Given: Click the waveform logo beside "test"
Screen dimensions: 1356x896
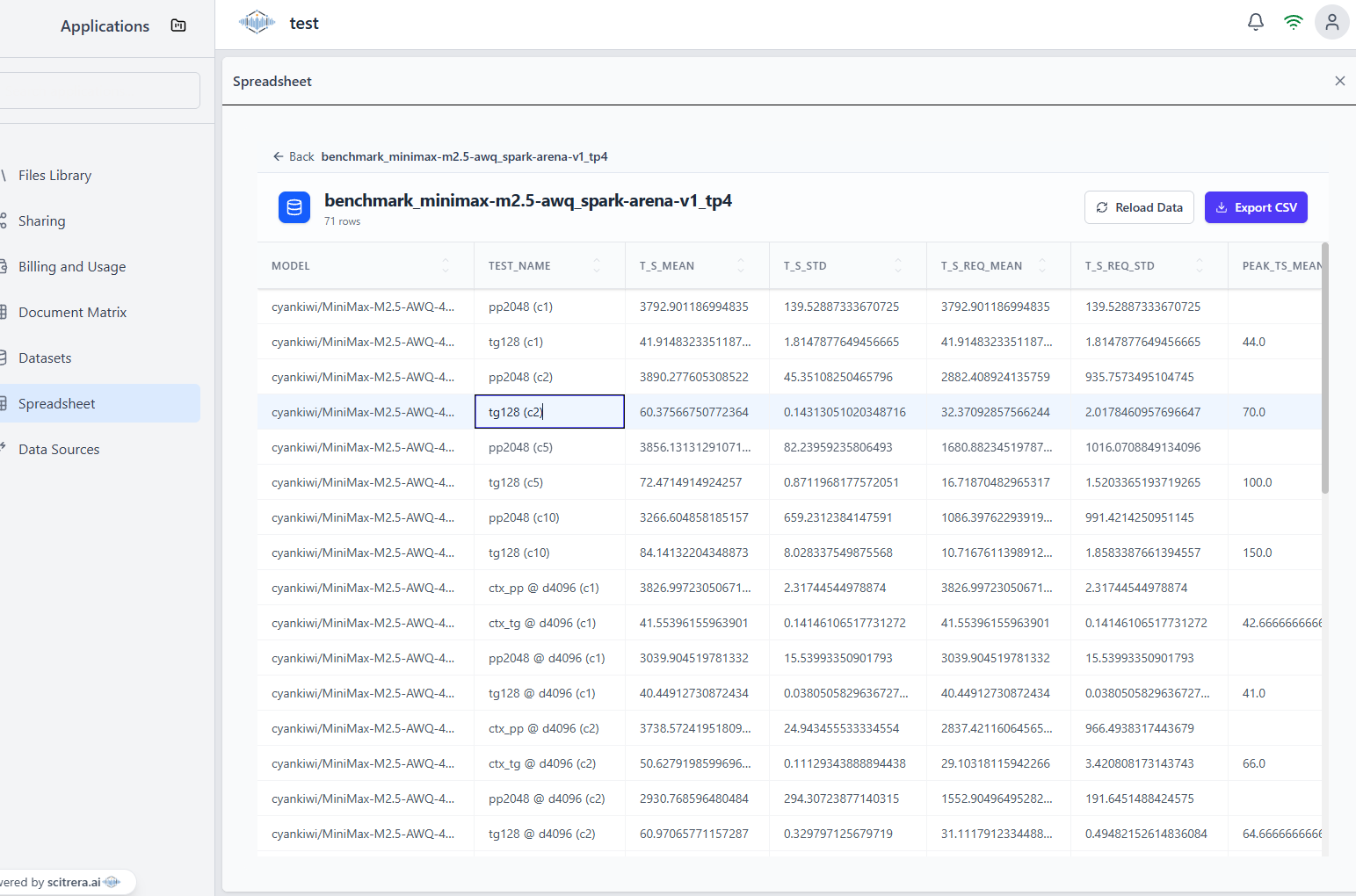Looking at the screenshot, I should click(257, 23).
